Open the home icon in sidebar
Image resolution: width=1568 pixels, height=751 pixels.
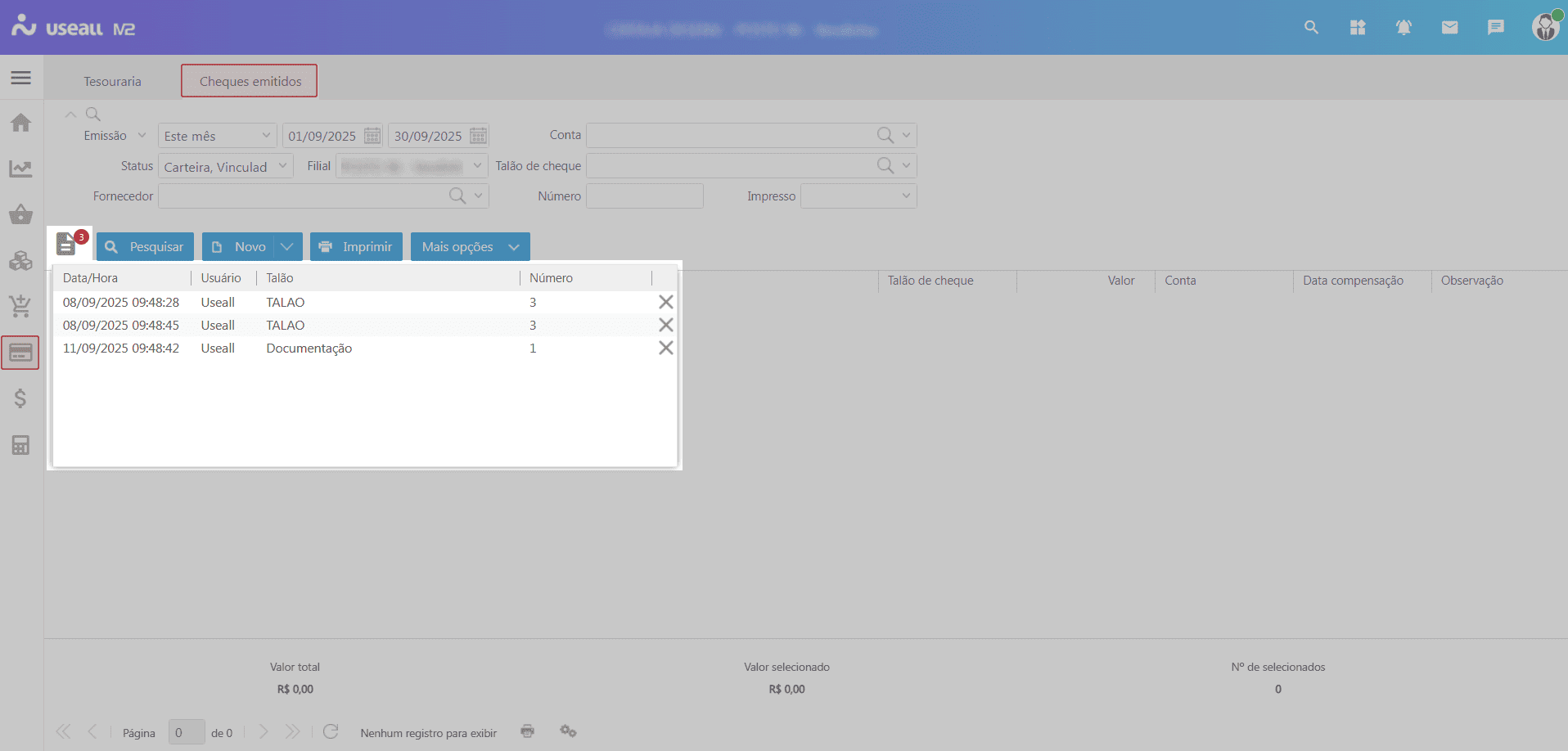(20, 123)
